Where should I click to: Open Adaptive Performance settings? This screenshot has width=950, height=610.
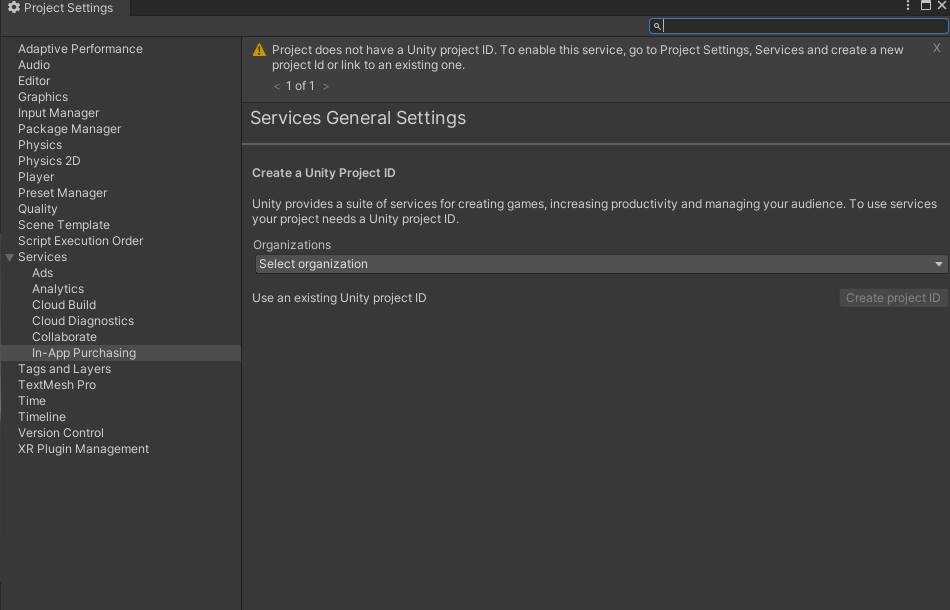pyautogui.click(x=81, y=49)
